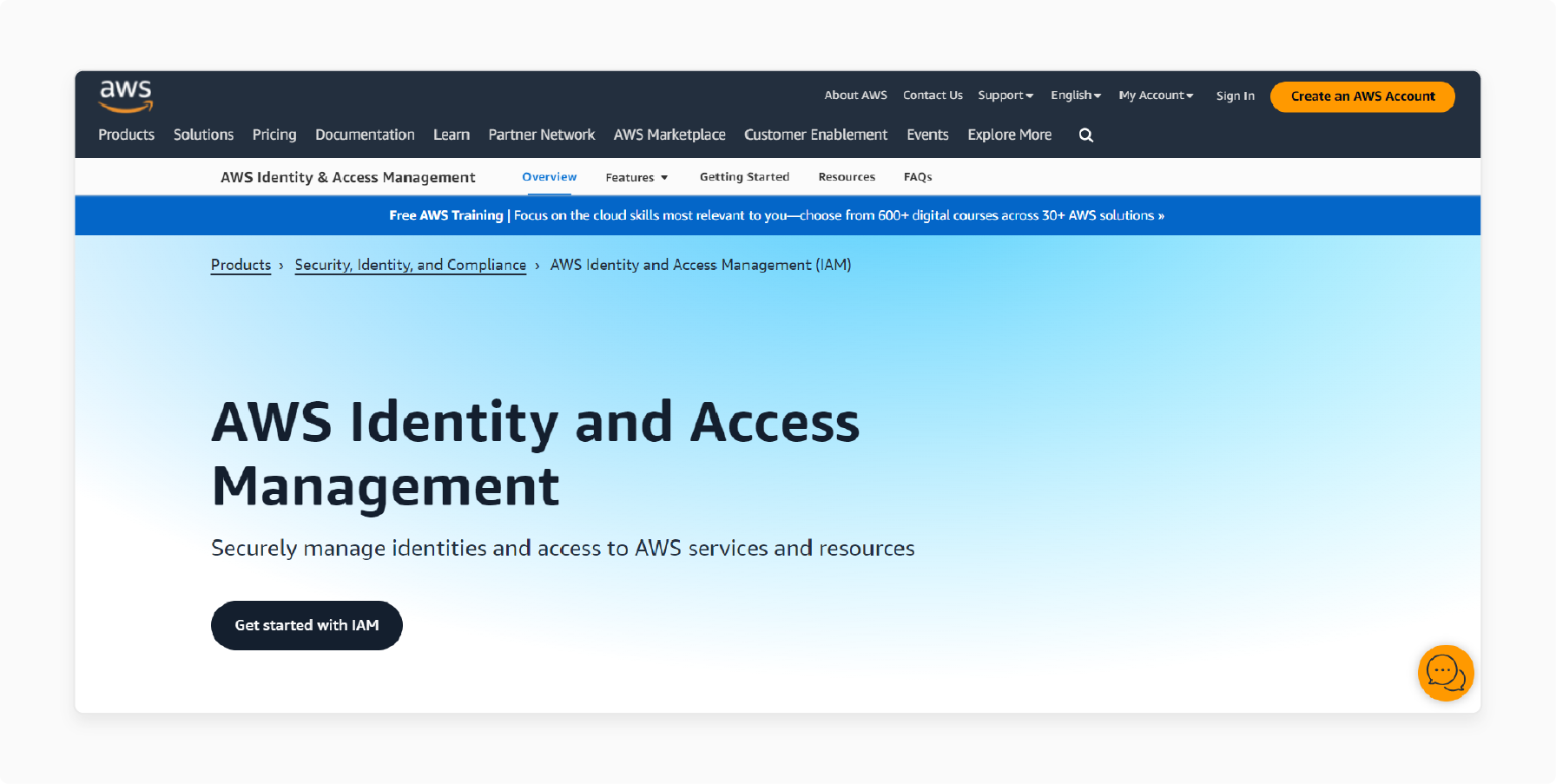Image resolution: width=1556 pixels, height=784 pixels.
Task: Open the Products menu in the top navigation
Action: pyautogui.click(x=126, y=135)
